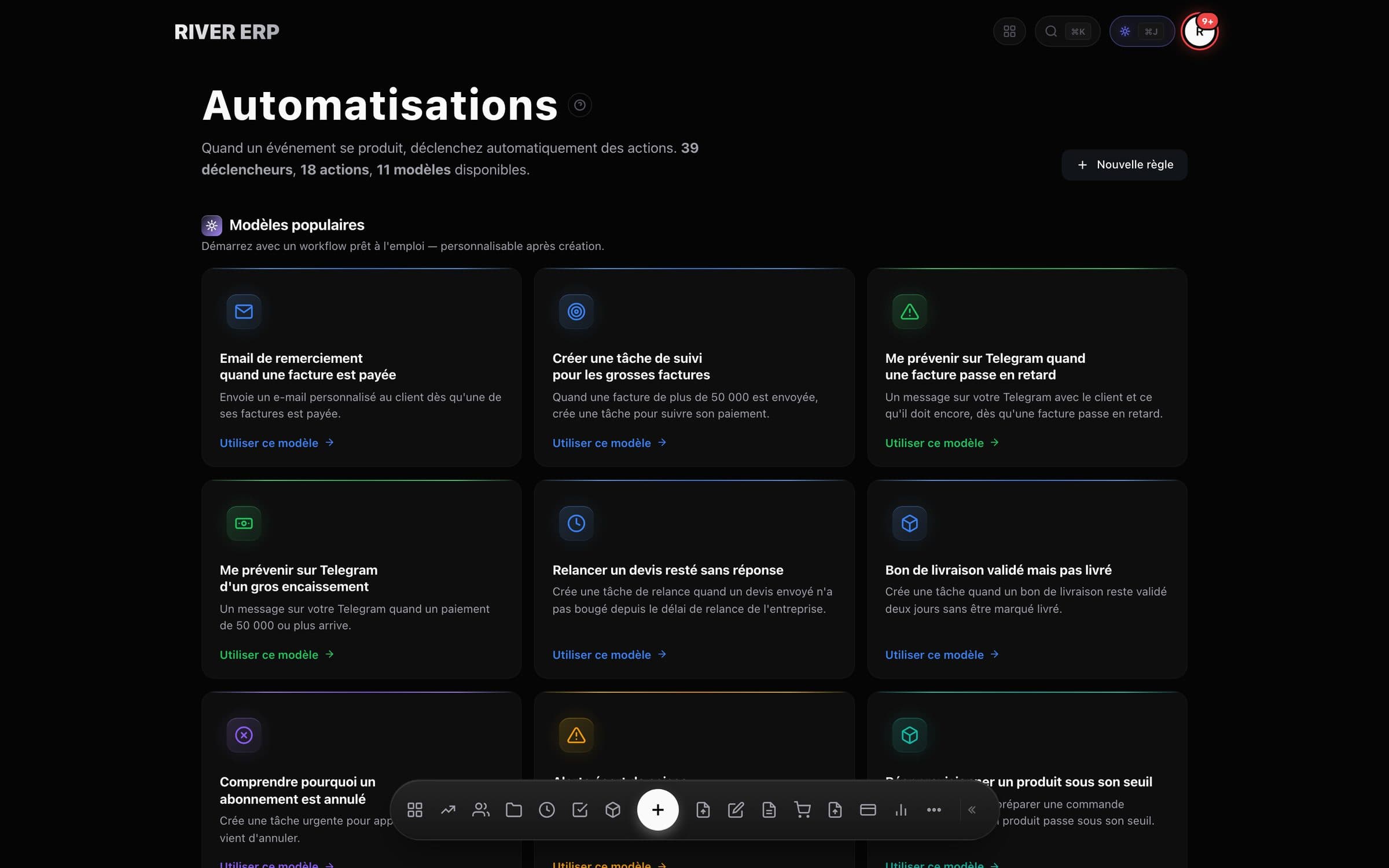This screenshot has width=1389, height=868.
Task: Open the clock icon in the bottom dock
Action: [x=547, y=810]
